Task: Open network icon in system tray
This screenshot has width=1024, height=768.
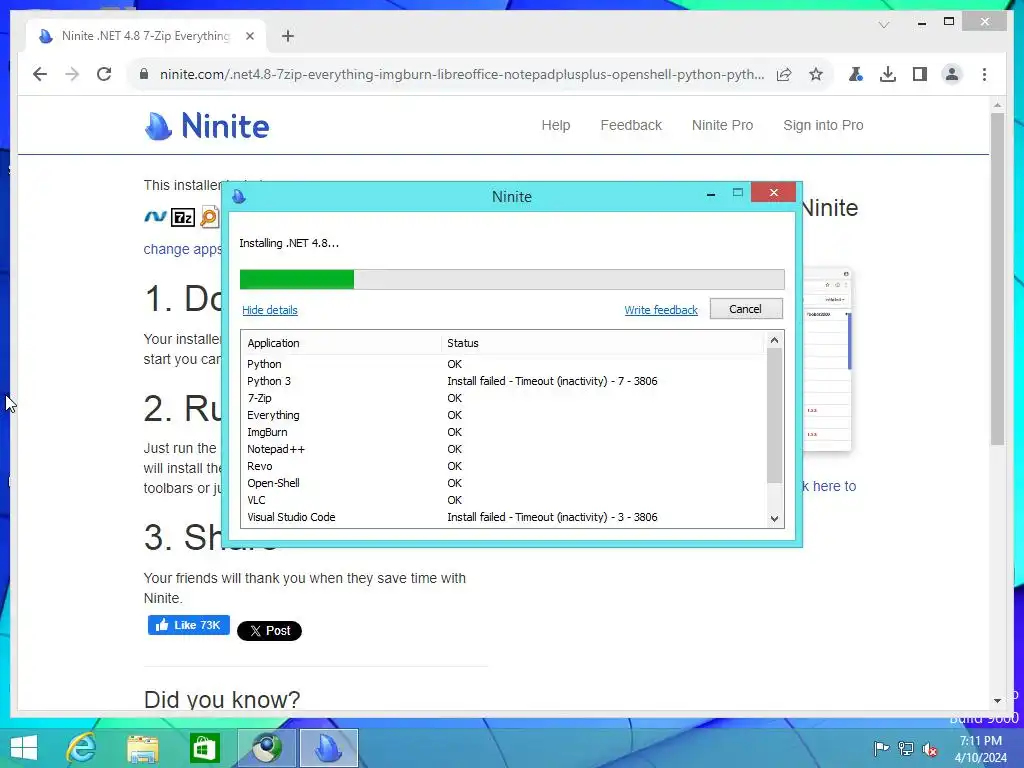Action: point(906,748)
